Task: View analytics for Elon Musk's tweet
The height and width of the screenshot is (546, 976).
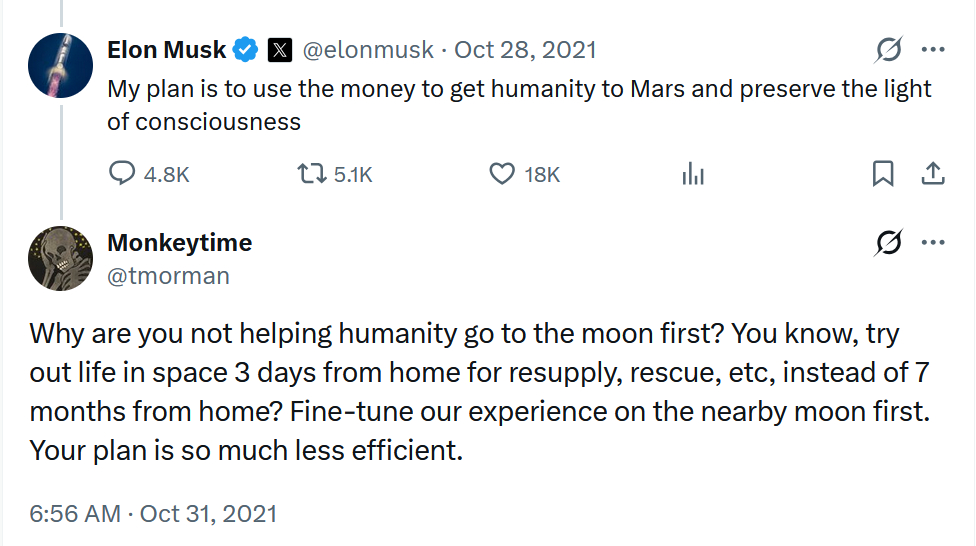Action: 693,174
